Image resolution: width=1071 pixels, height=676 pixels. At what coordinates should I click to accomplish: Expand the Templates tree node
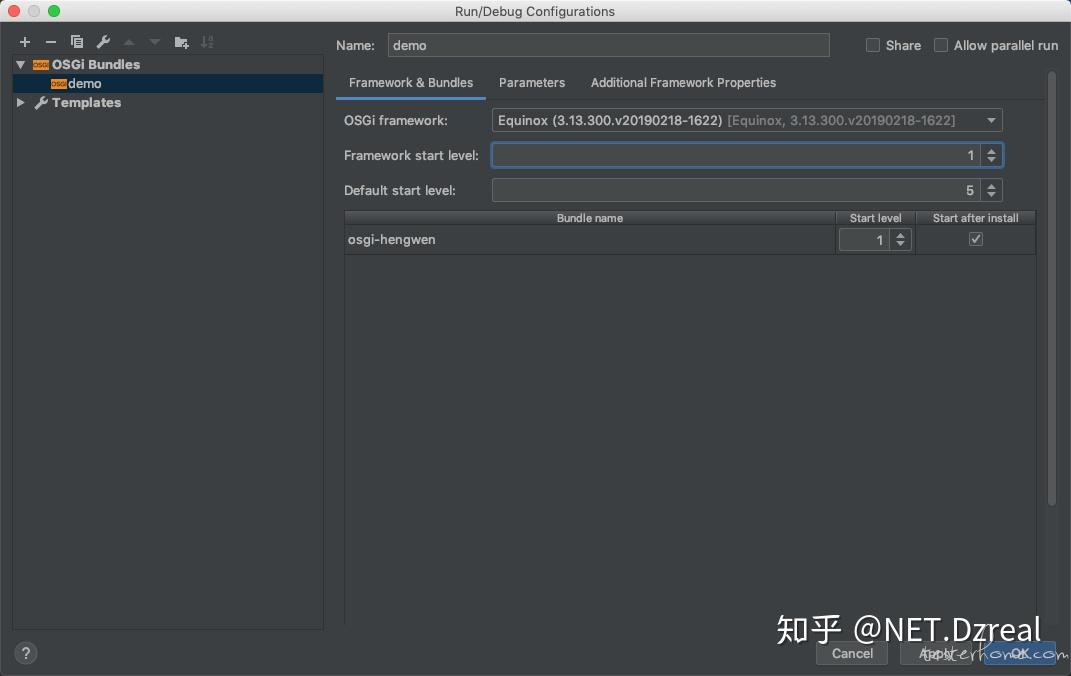pyautogui.click(x=19, y=102)
